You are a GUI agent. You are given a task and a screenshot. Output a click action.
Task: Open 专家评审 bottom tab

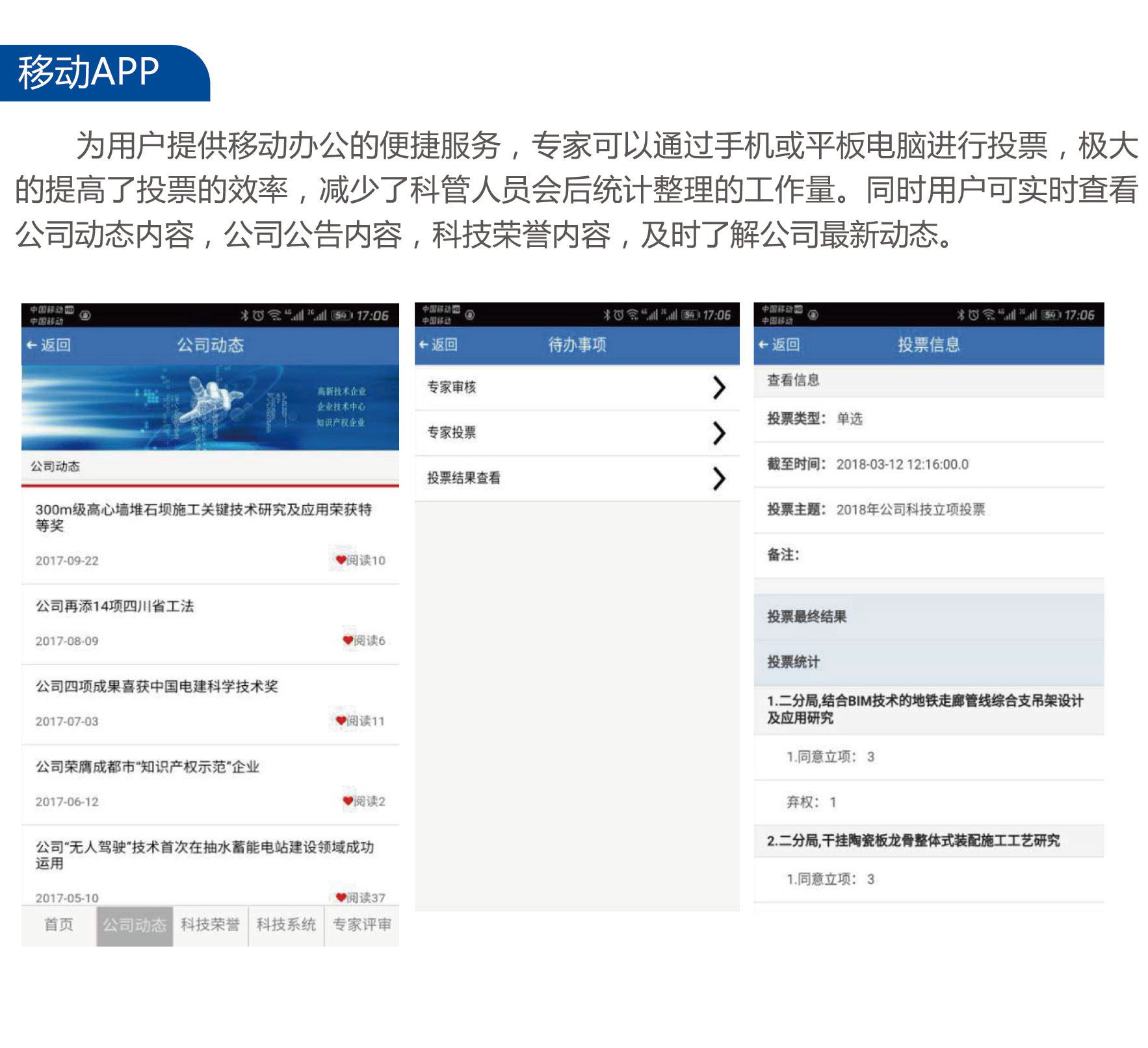(362, 924)
